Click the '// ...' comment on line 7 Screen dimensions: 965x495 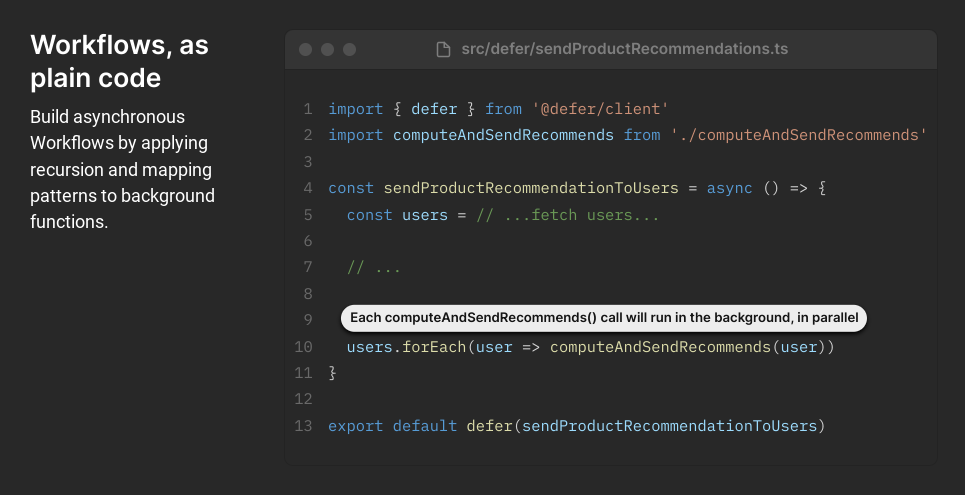coord(374,267)
